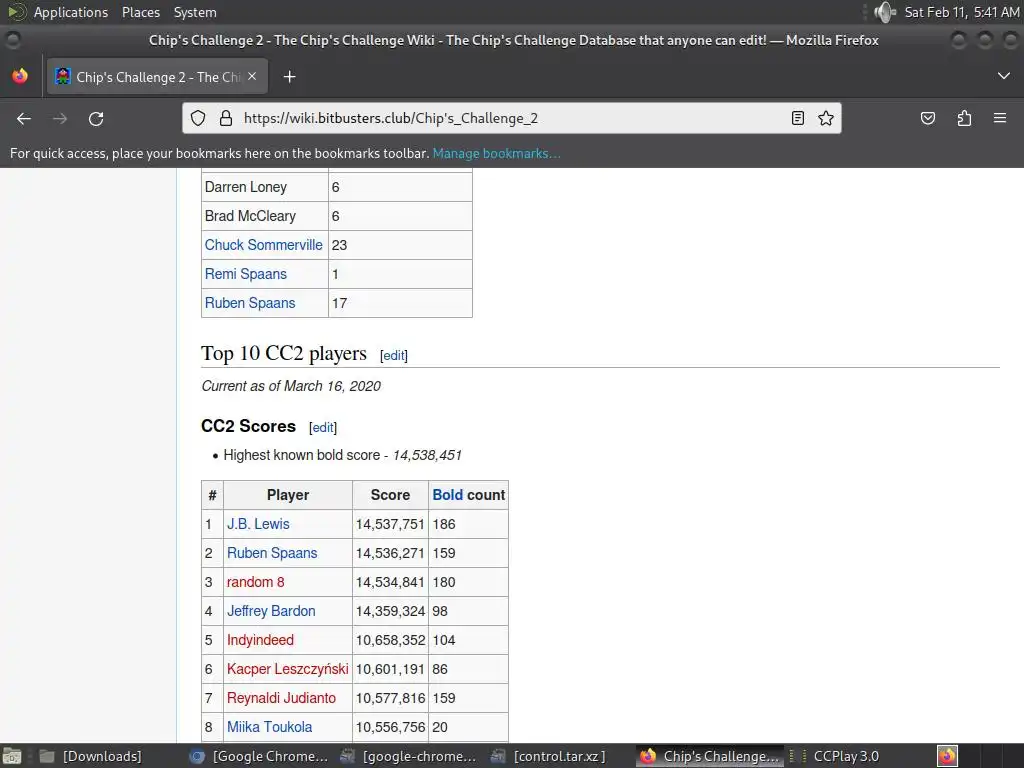The image size is (1024, 768).
Task: Click the Darren Loney table cell
Action: coord(265,187)
